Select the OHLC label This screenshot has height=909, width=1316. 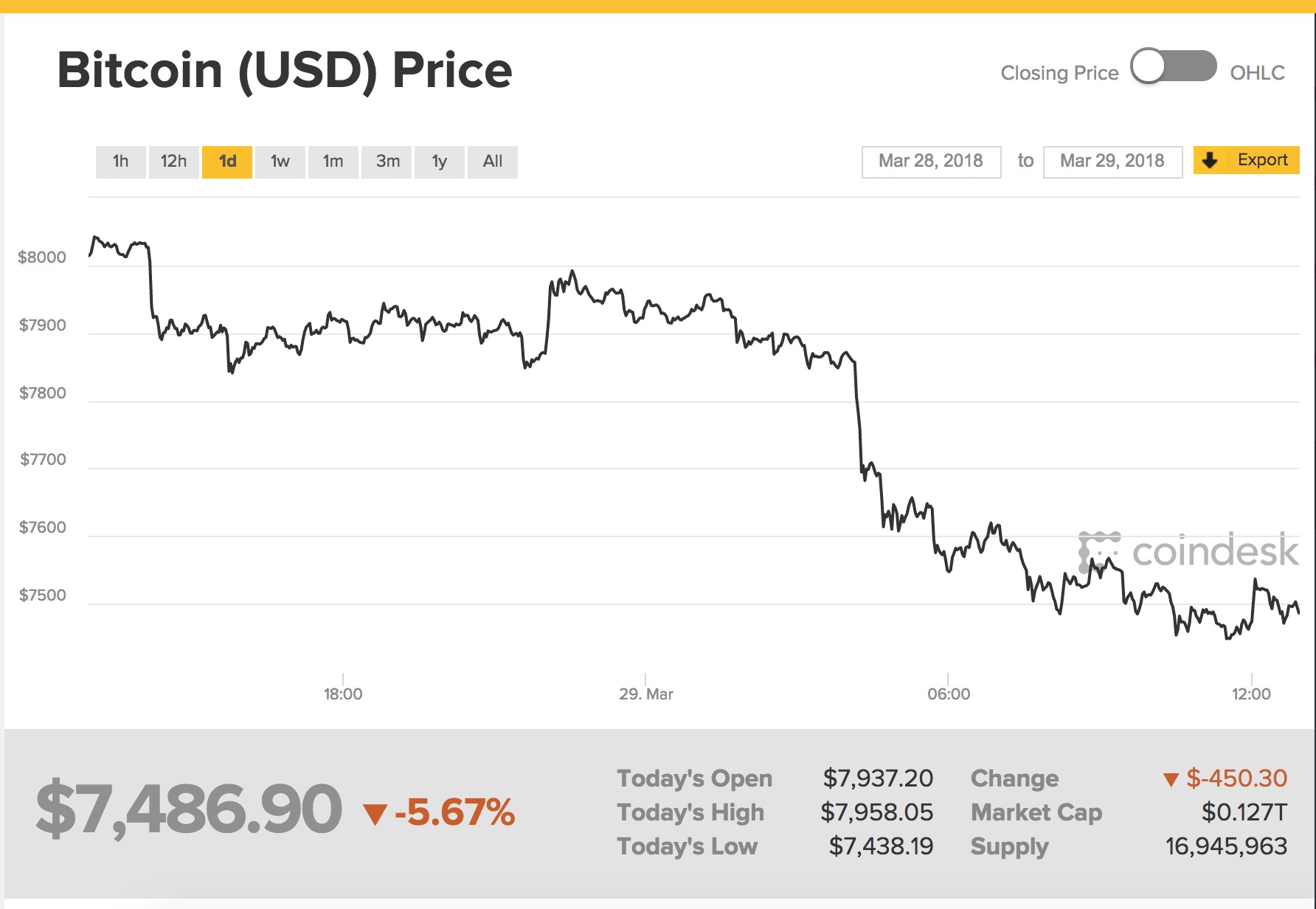click(1258, 72)
